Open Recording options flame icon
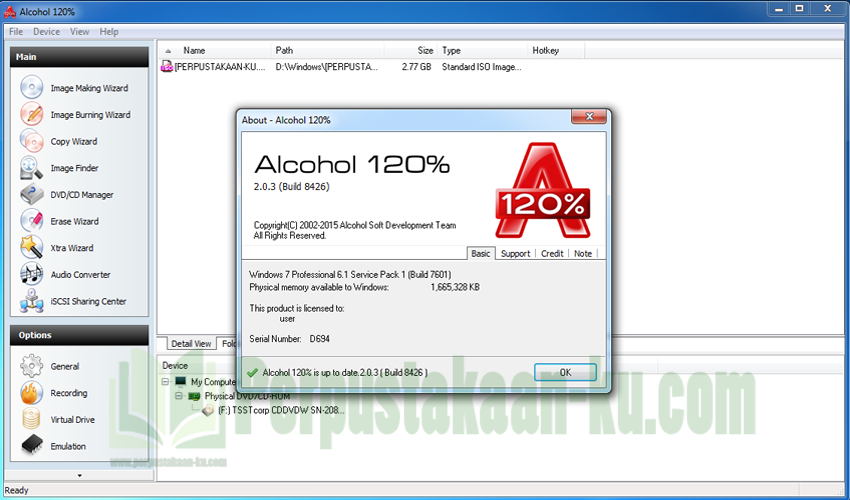Viewport: 850px width, 500px height. 31,393
